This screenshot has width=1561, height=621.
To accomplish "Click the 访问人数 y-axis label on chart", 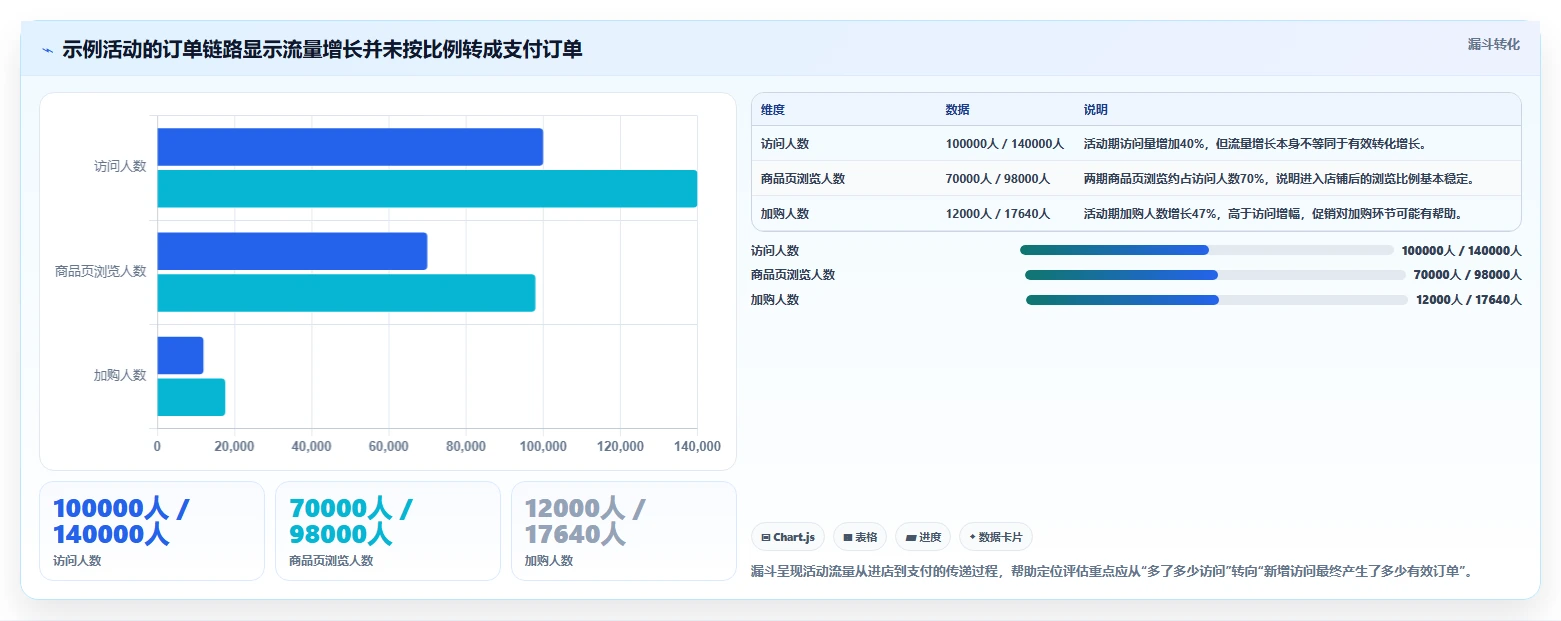I will [x=120, y=167].
